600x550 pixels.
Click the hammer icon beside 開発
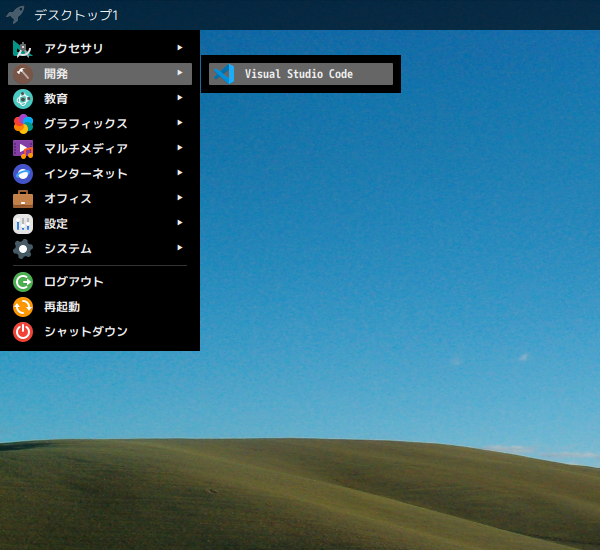(23, 74)
